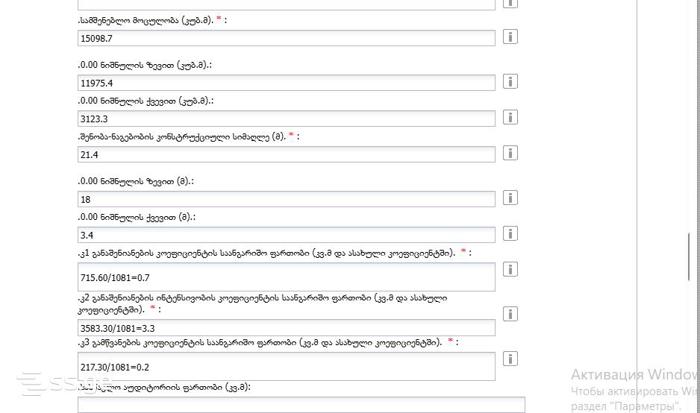
Task: Focus the field containing 3.4
Action: point(286,234)
